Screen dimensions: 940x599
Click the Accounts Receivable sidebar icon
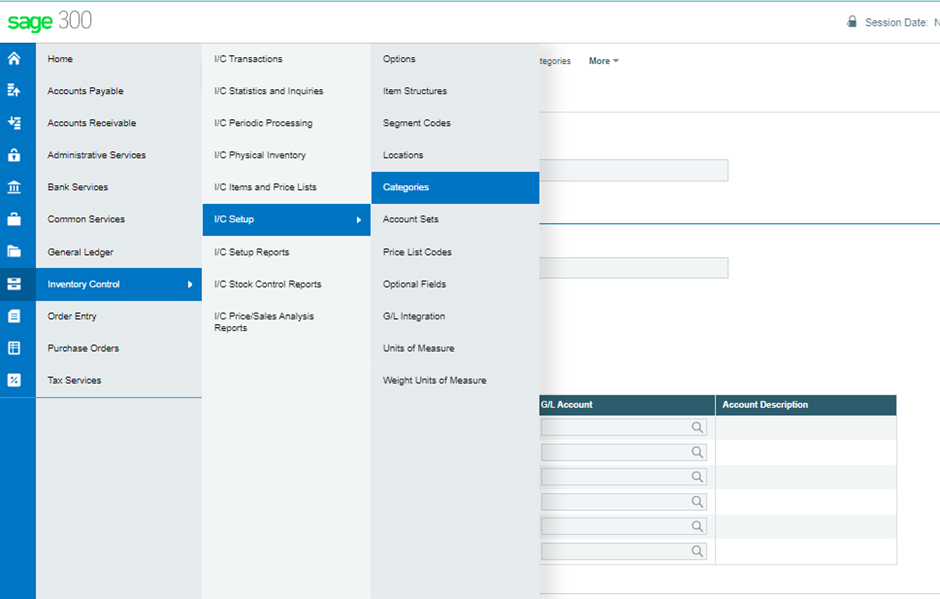[x=14, y=123]
